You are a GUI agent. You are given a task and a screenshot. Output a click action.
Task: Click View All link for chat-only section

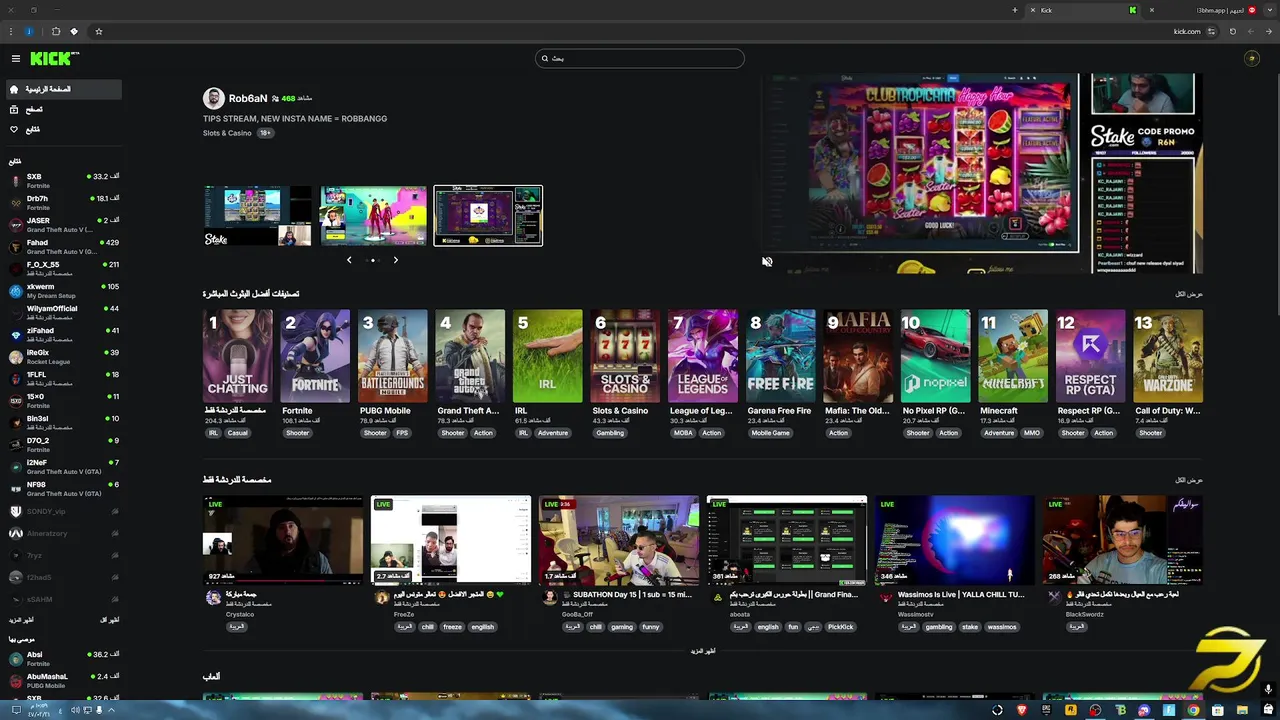tap(1189, 480)
